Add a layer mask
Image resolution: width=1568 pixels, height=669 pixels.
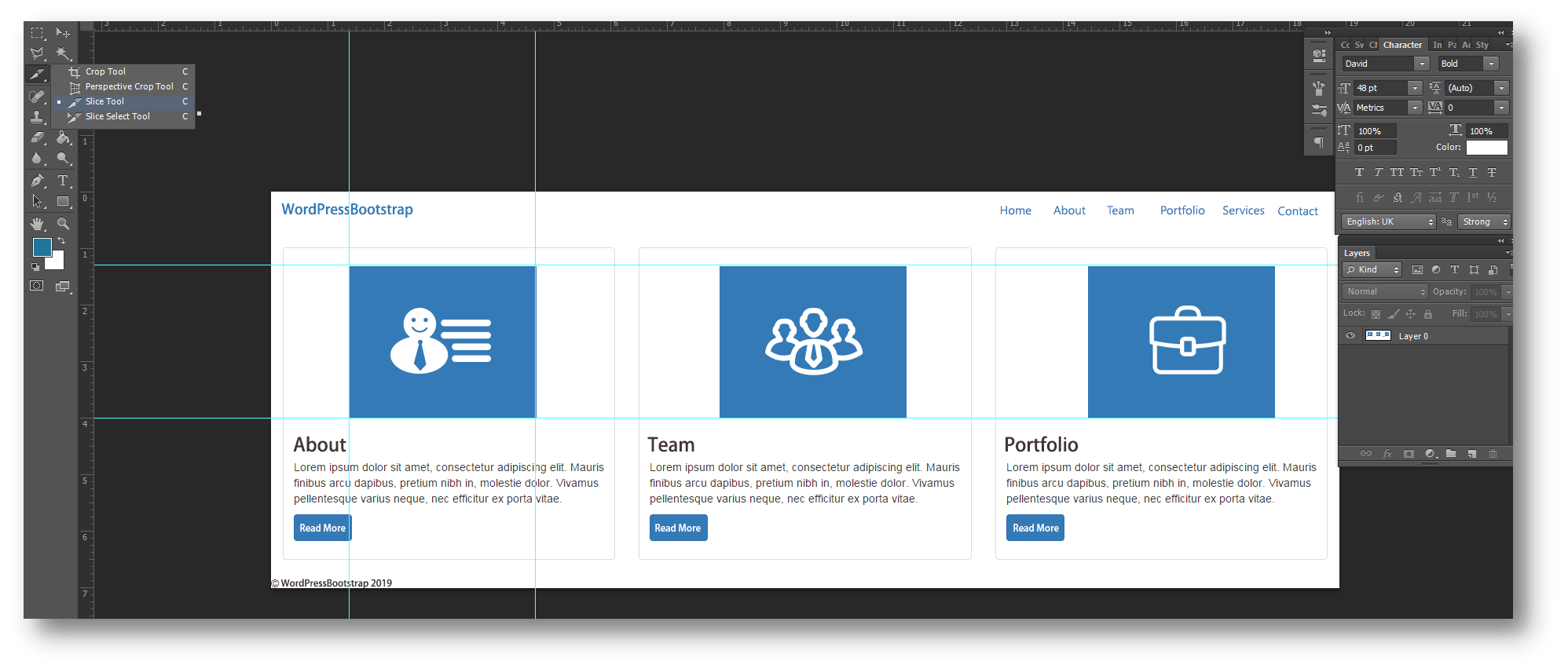[1409, 454]
